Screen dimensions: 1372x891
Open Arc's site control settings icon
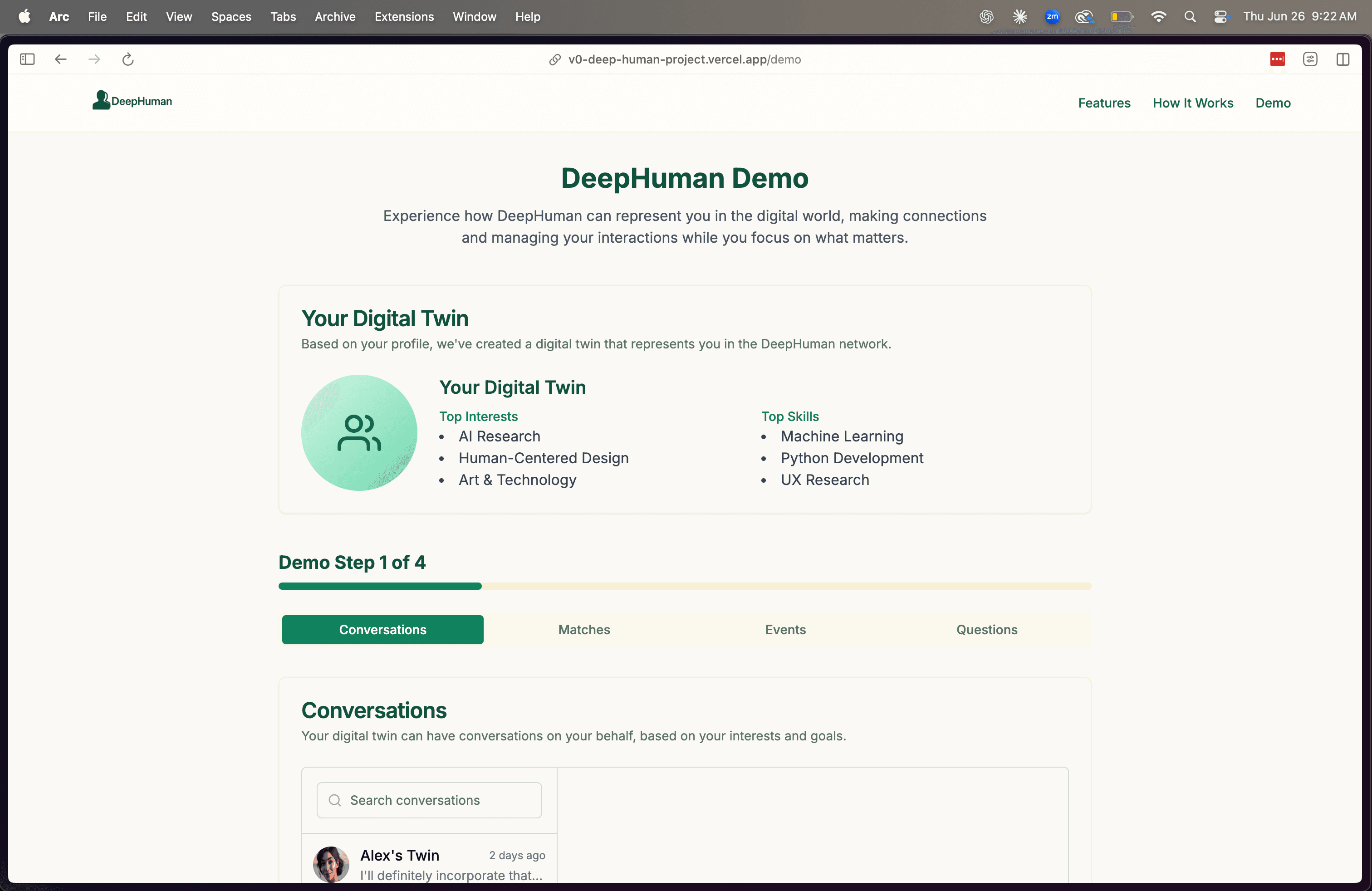pos(1310,59)
